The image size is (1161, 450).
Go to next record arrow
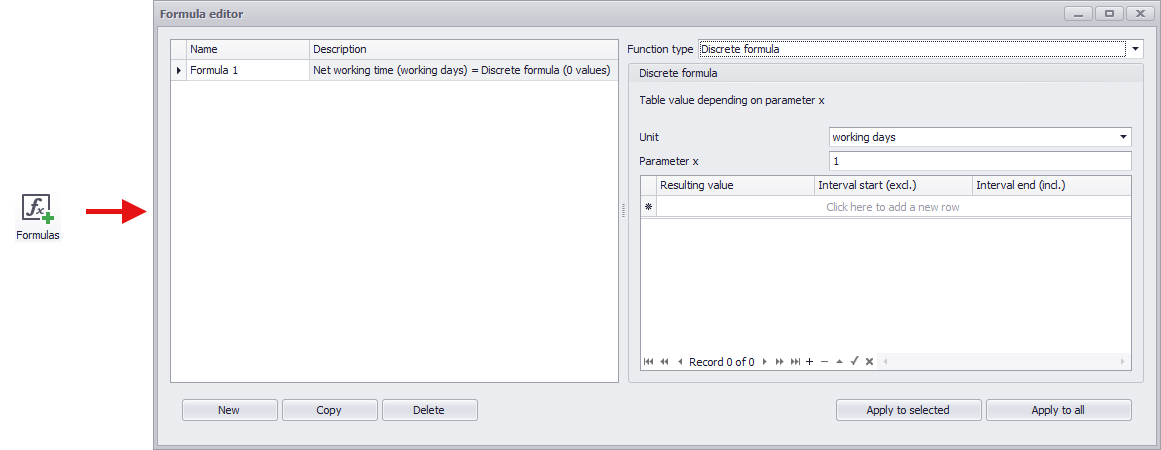click(x=765, y=362)
